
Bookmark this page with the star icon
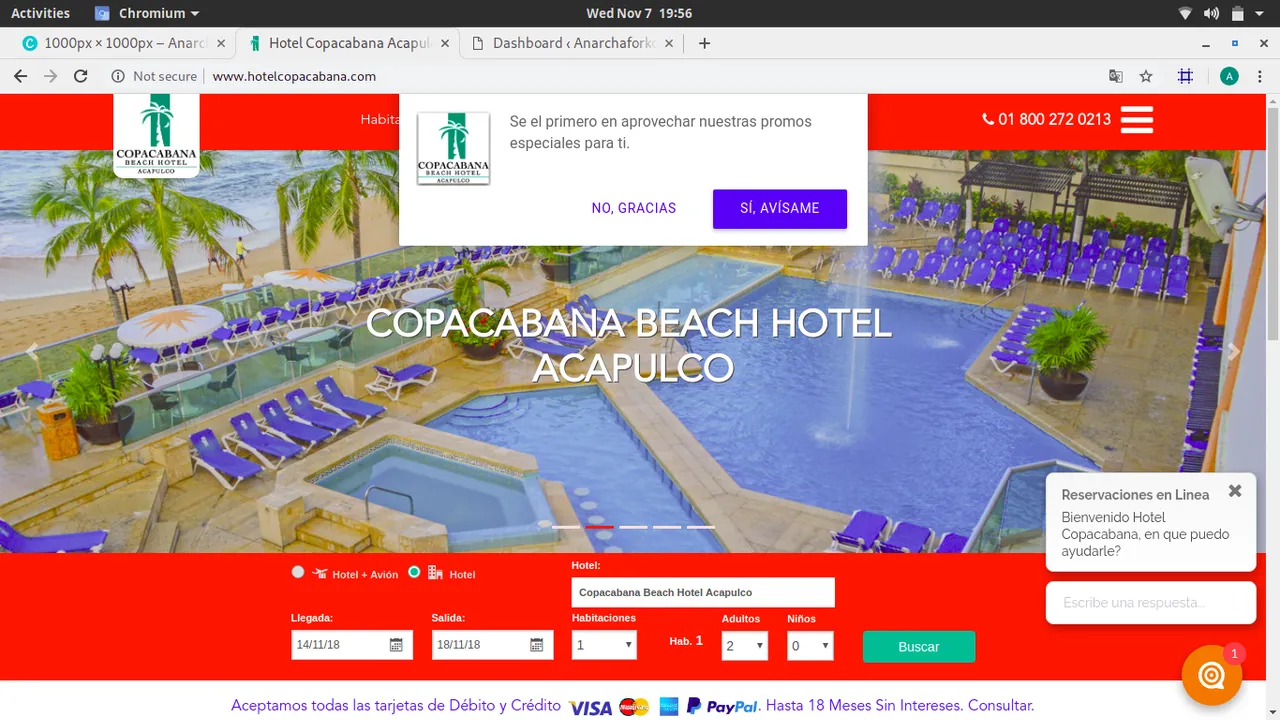click(1146, 76)
